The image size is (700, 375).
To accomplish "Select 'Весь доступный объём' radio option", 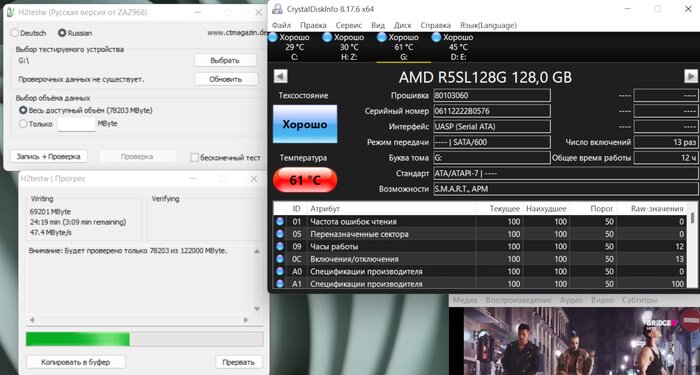I will click(23, 110).
